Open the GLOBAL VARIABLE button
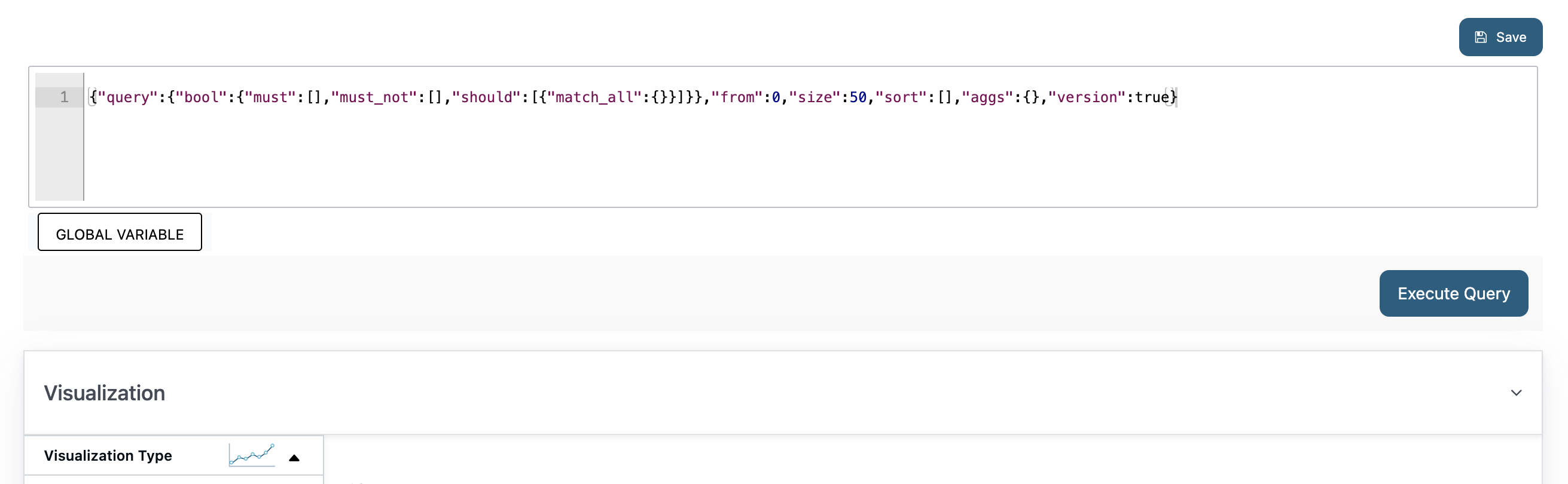 pos(120,232)
